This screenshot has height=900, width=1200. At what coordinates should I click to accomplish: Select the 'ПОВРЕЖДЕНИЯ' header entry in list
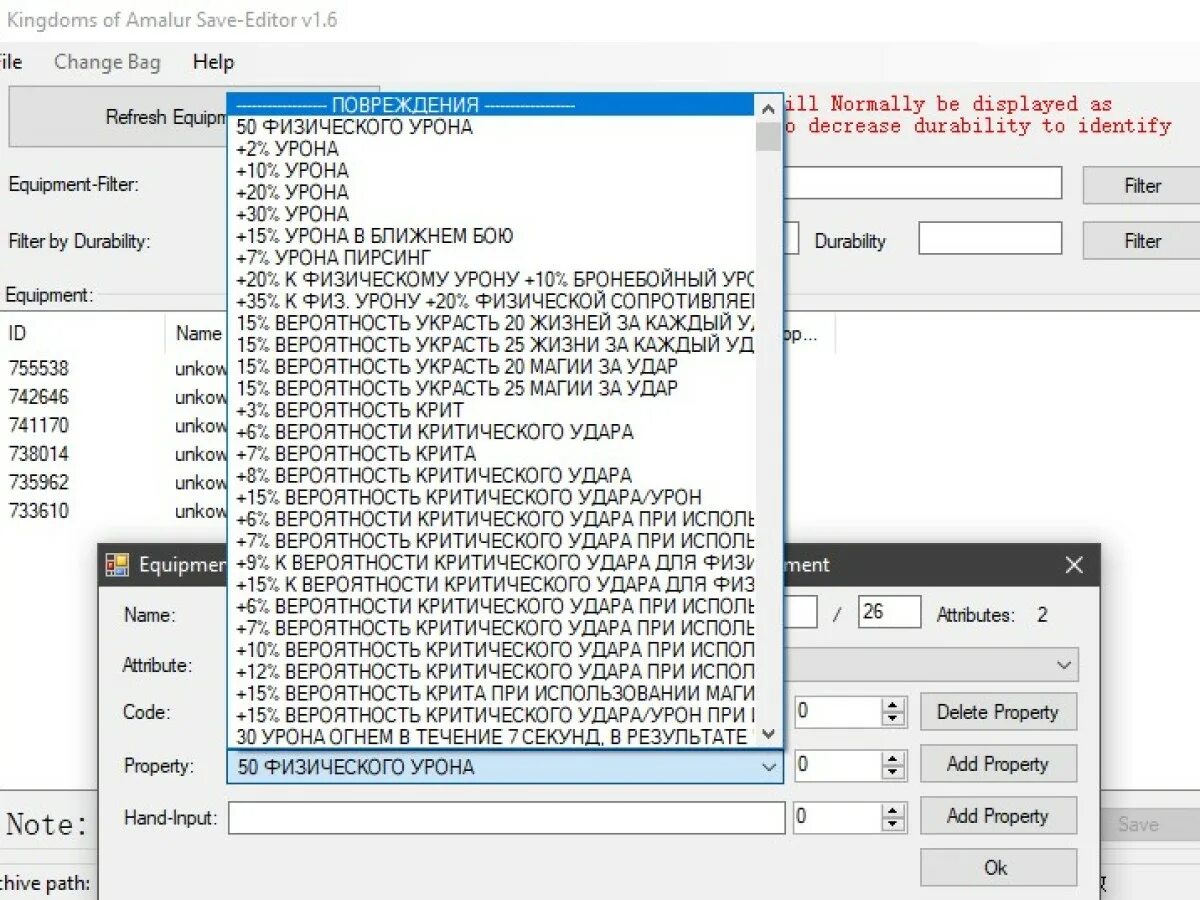point(492,105)
